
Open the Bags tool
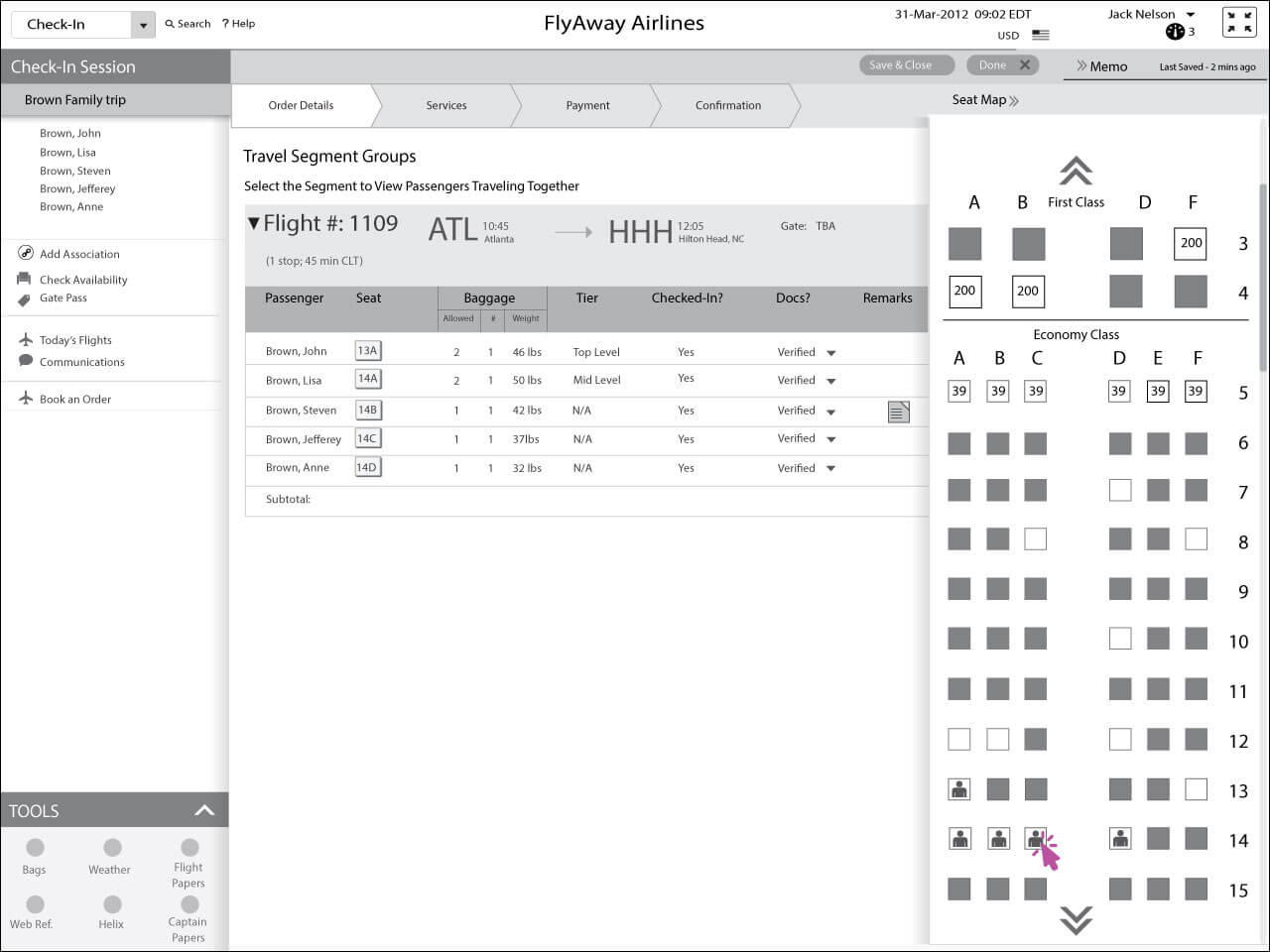click(35, 848)
